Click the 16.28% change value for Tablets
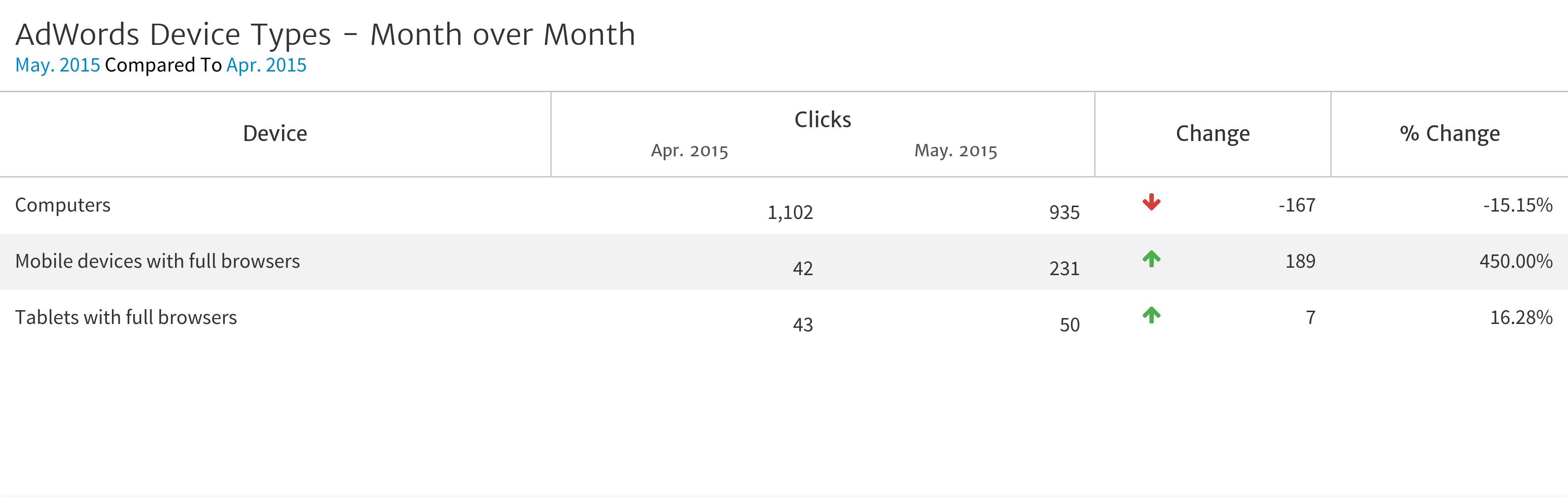Image resolution: width=1568 pixels, height=500 pixels. tap(1521, 317)
